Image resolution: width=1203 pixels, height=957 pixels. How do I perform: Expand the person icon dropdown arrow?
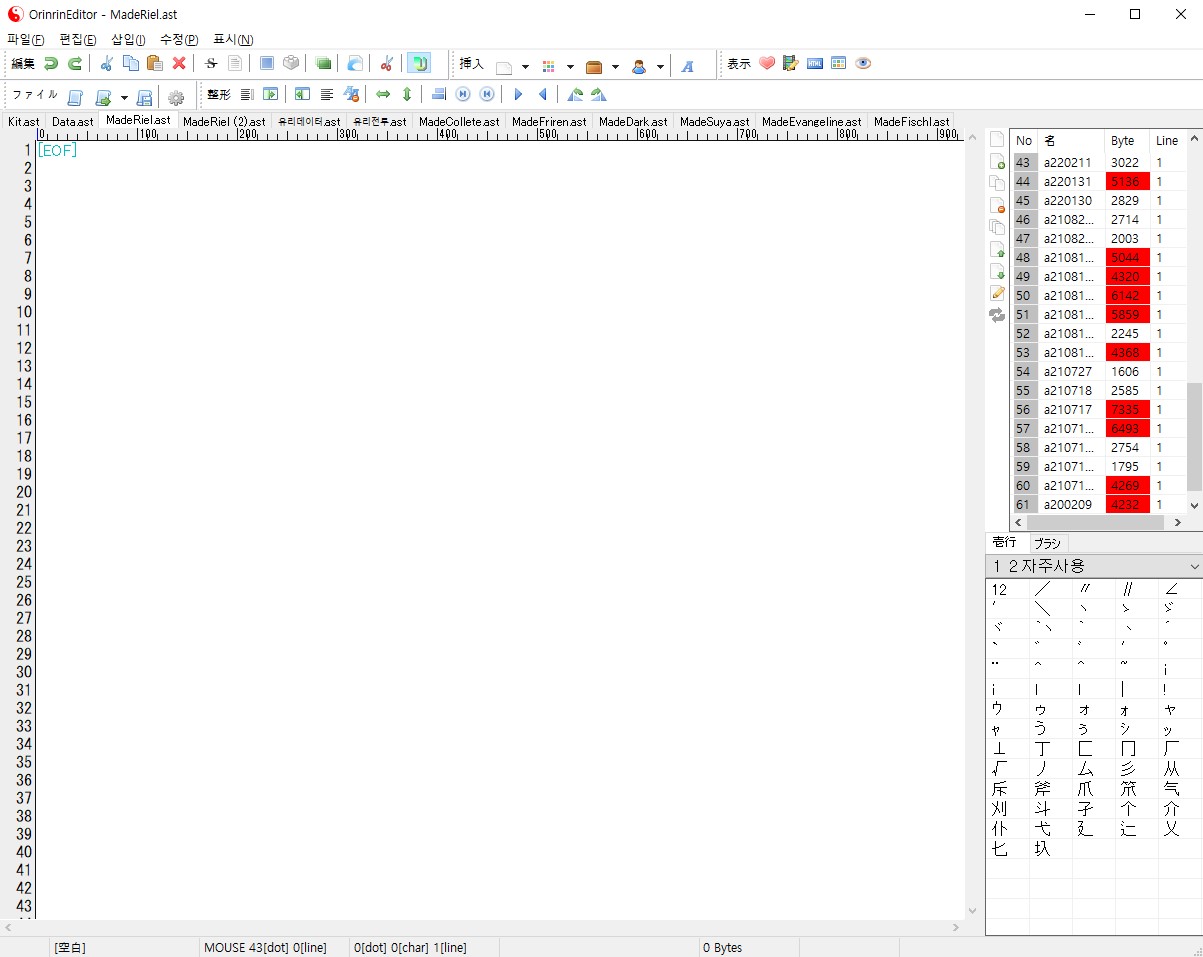pyautogui.click(x=660, y=67)
